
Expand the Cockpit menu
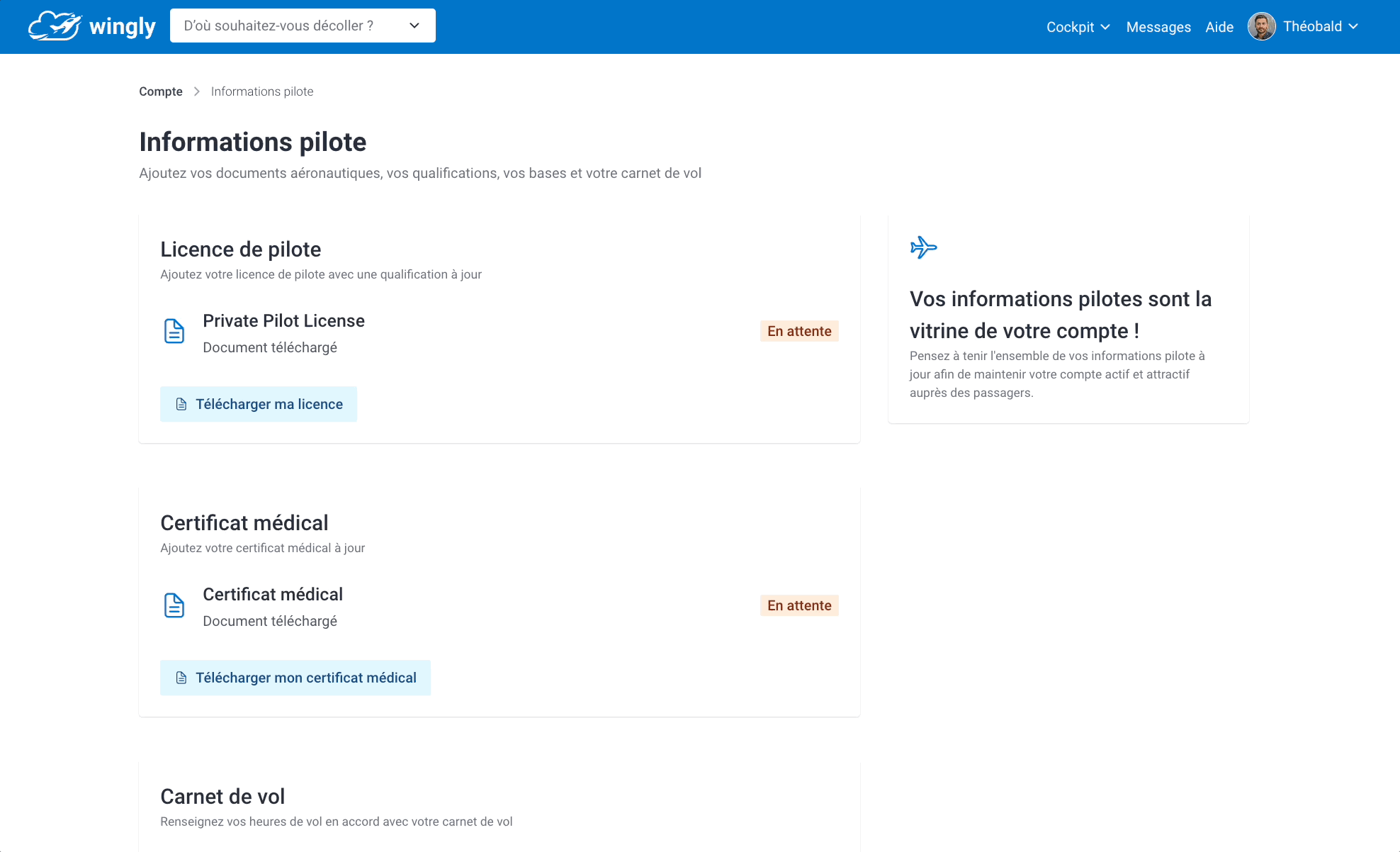(1078, 27)
